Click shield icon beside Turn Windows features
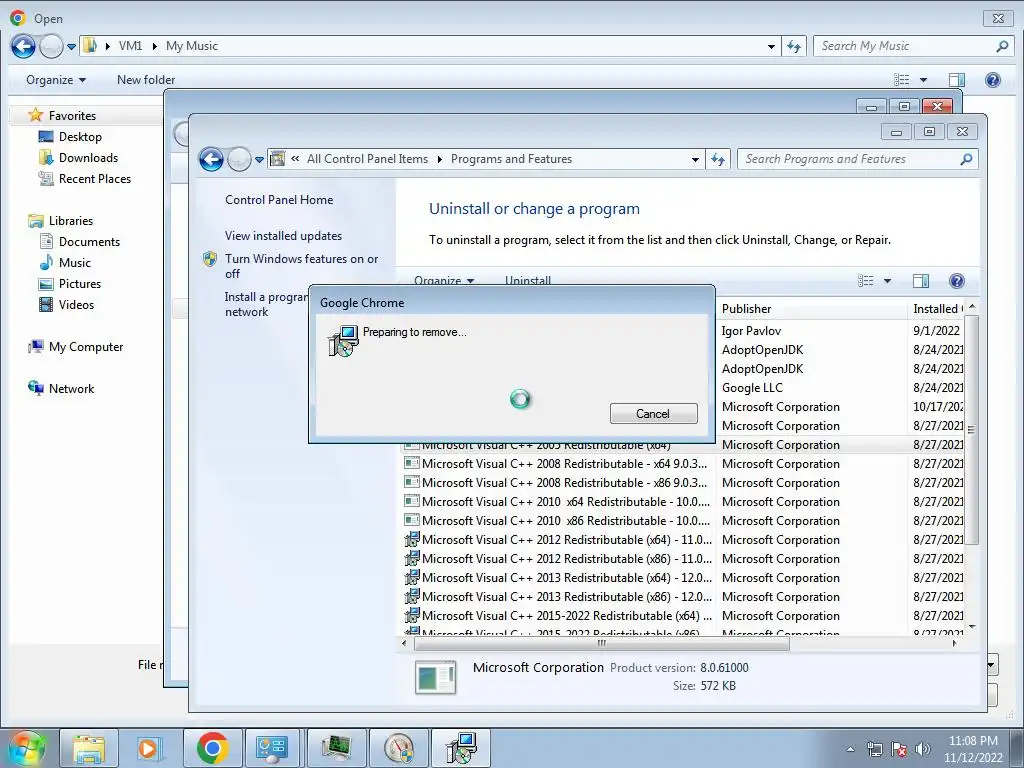 pos(210,259)
